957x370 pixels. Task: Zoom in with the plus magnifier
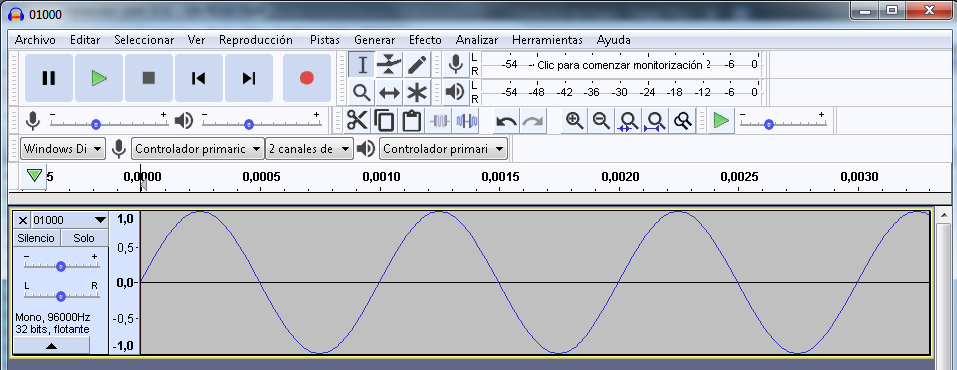(574, 120)
